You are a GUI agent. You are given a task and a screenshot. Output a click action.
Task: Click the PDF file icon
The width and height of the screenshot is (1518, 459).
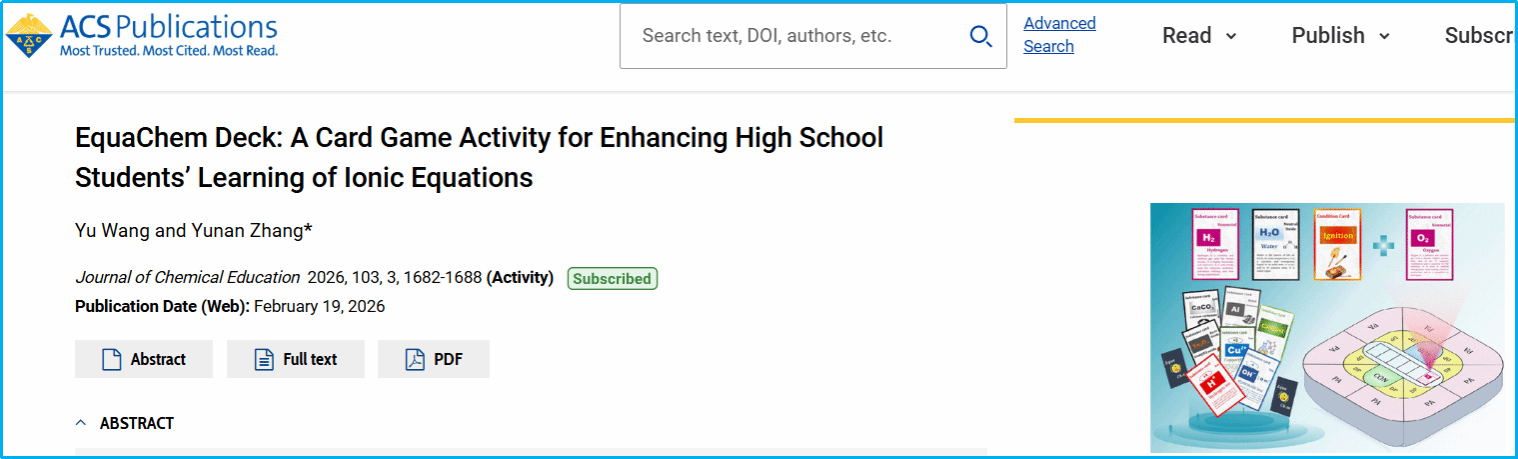pyautogui.click(x=415, y=359)
